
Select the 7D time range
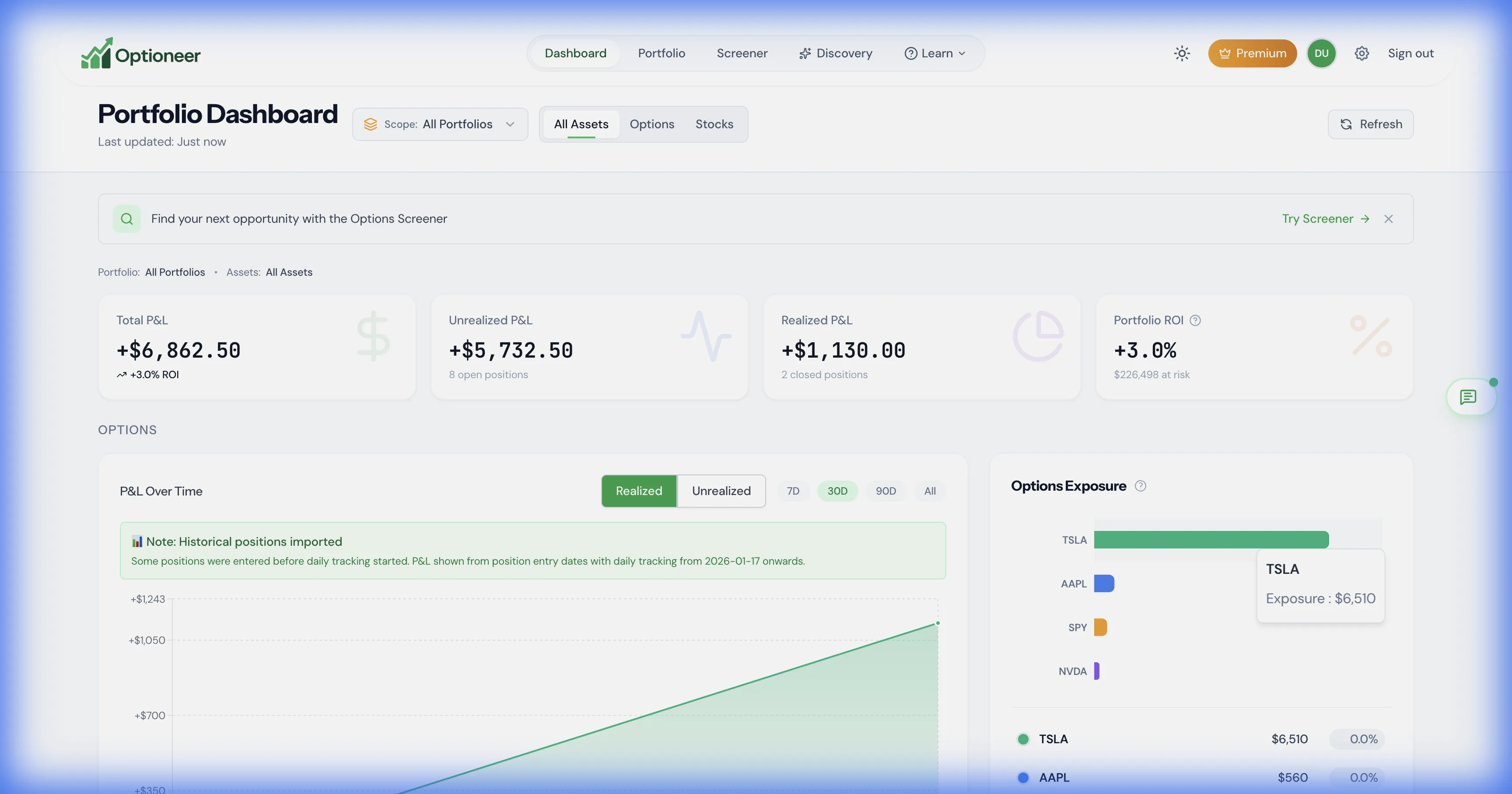click(793, 491)
